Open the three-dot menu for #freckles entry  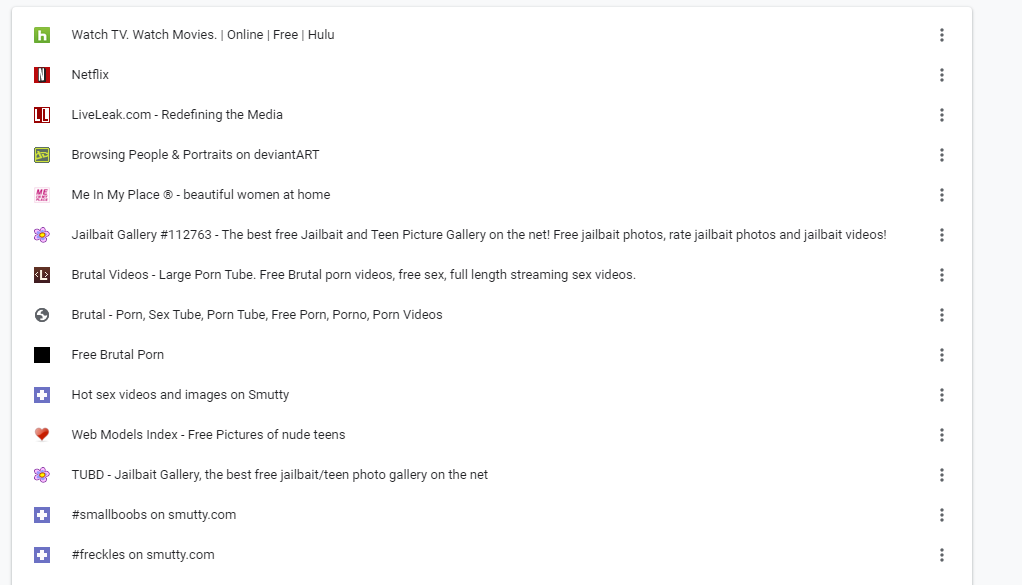pyautogui.click(x=942, y=555)
